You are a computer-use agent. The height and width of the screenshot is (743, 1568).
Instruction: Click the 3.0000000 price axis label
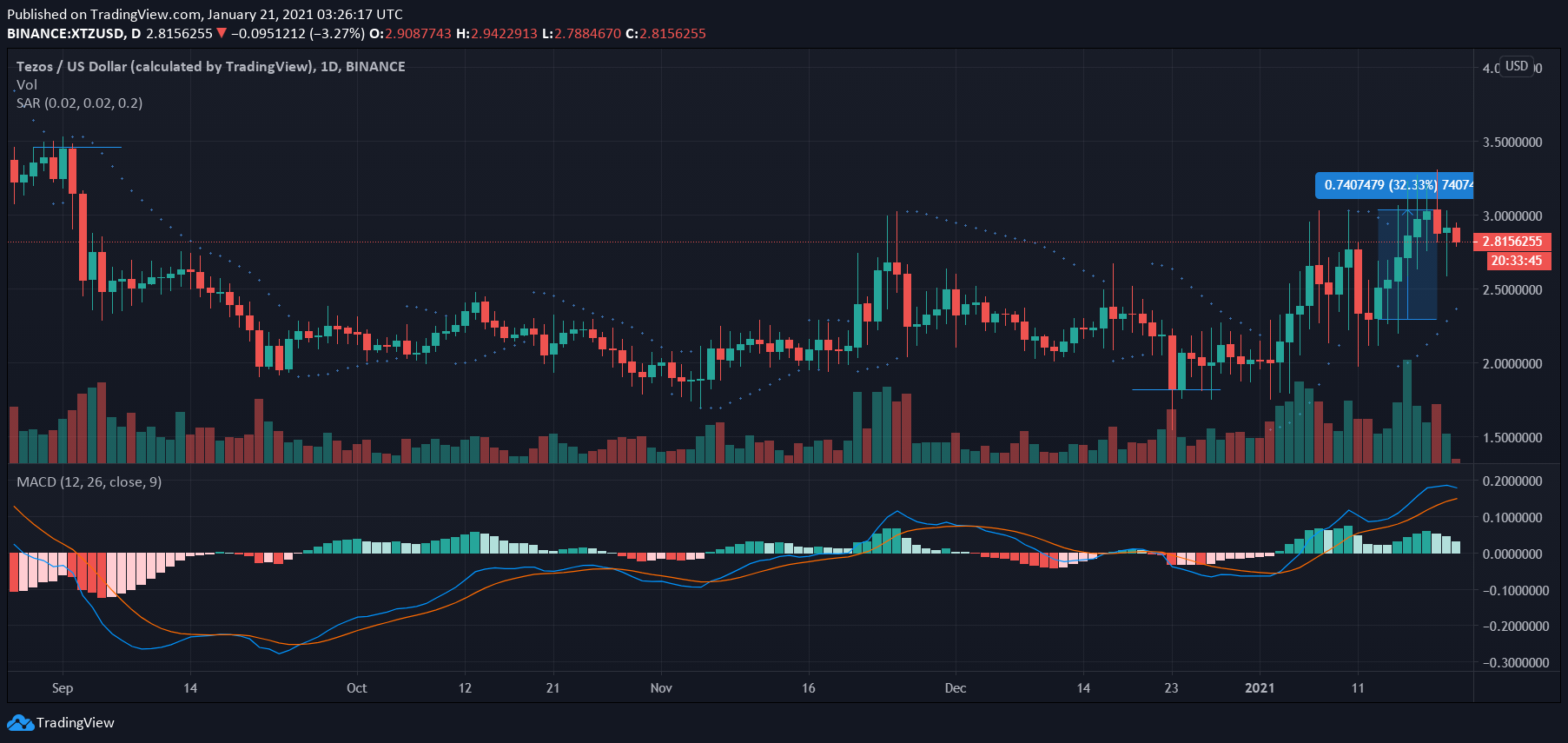(1512, 216)
